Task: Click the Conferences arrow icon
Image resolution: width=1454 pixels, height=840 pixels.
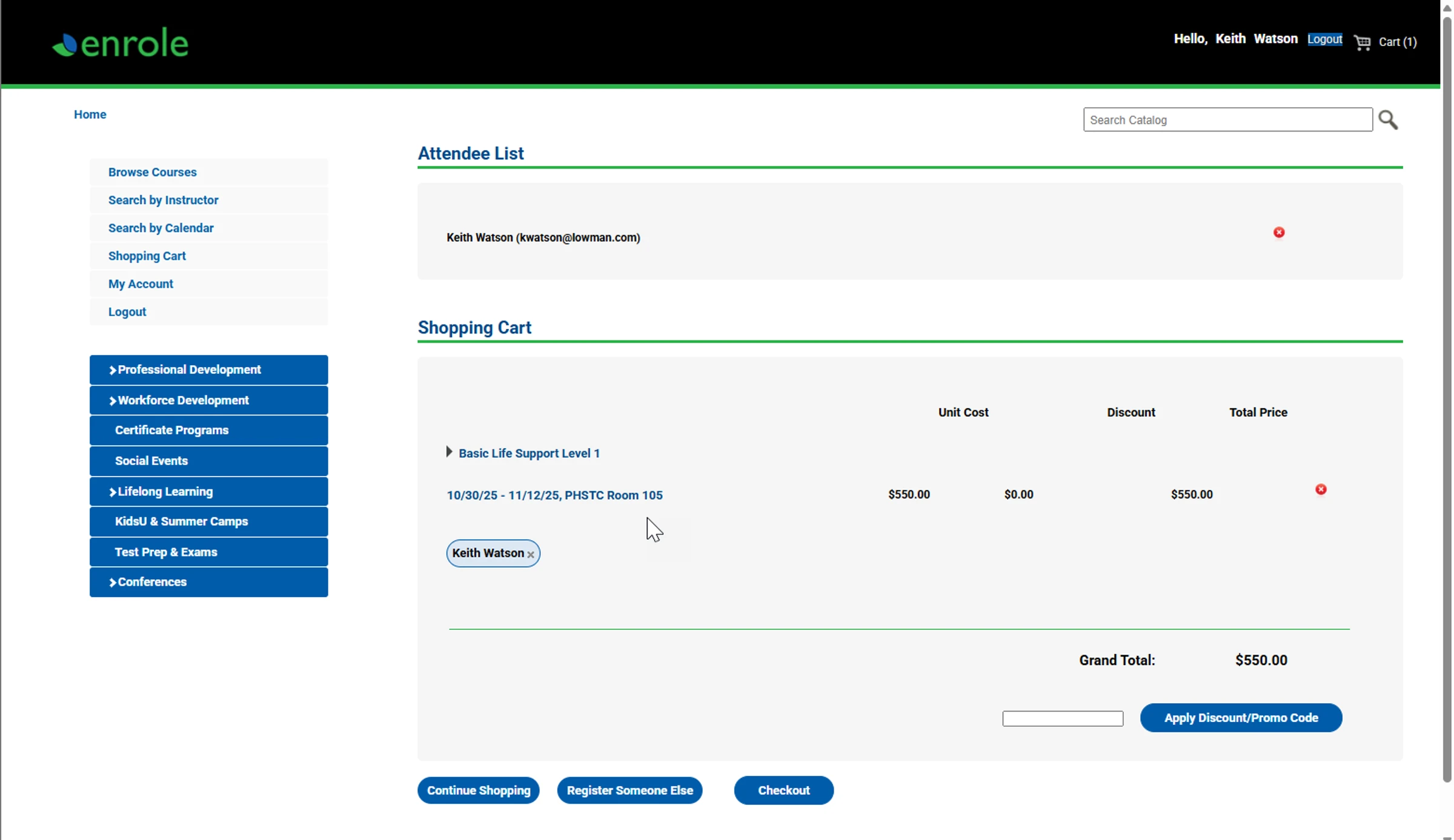Action: [x=112, y=582]
